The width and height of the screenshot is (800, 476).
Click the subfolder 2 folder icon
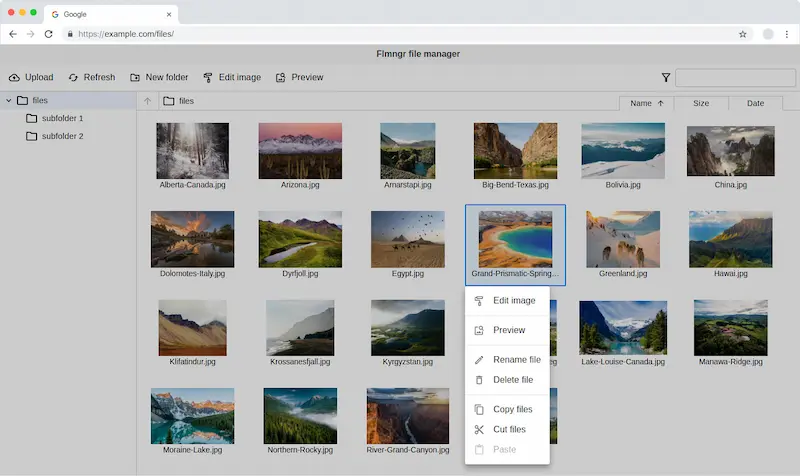click(x=32, y=136)
